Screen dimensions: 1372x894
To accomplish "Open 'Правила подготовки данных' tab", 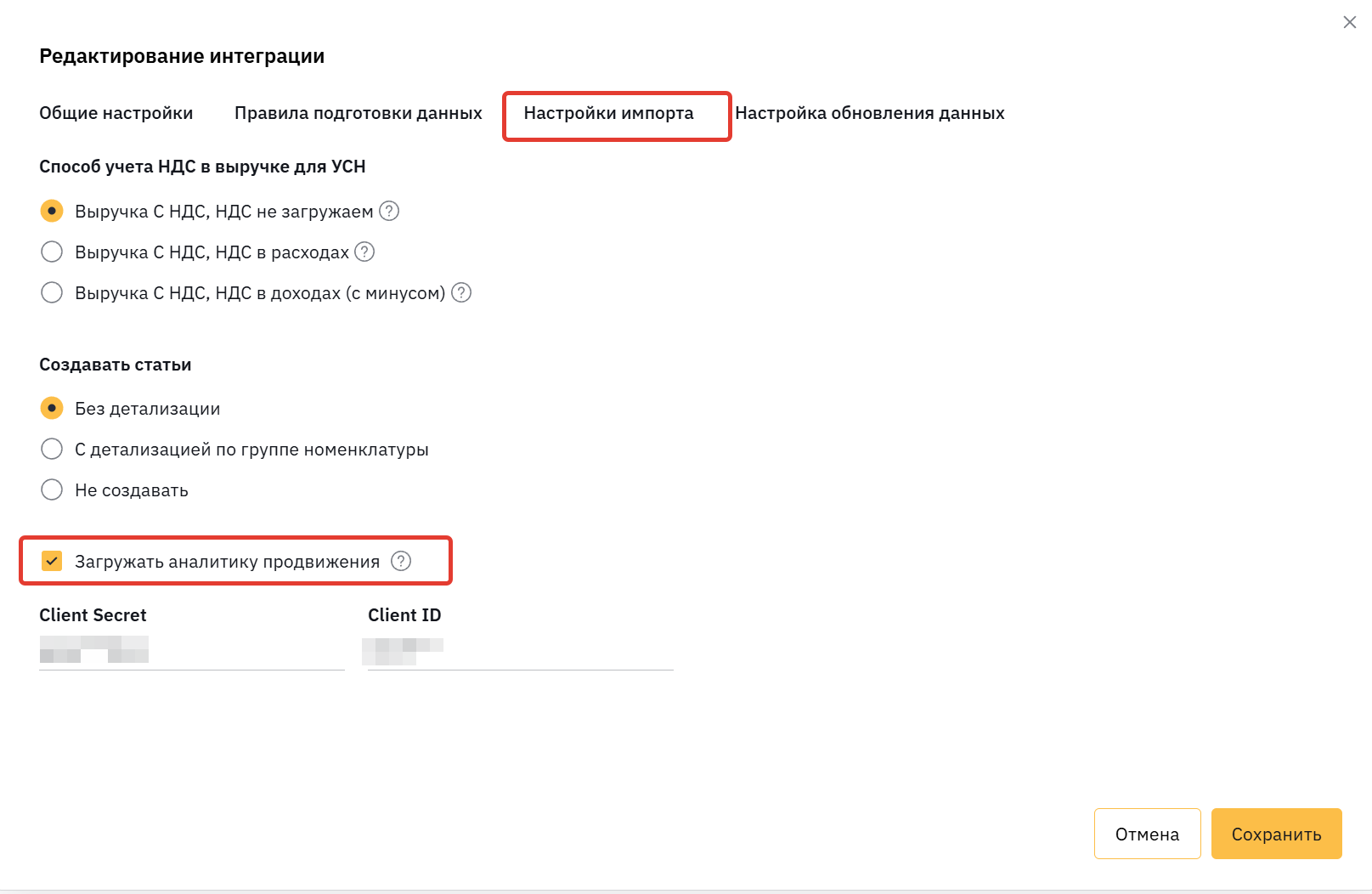I will [359, 113].
